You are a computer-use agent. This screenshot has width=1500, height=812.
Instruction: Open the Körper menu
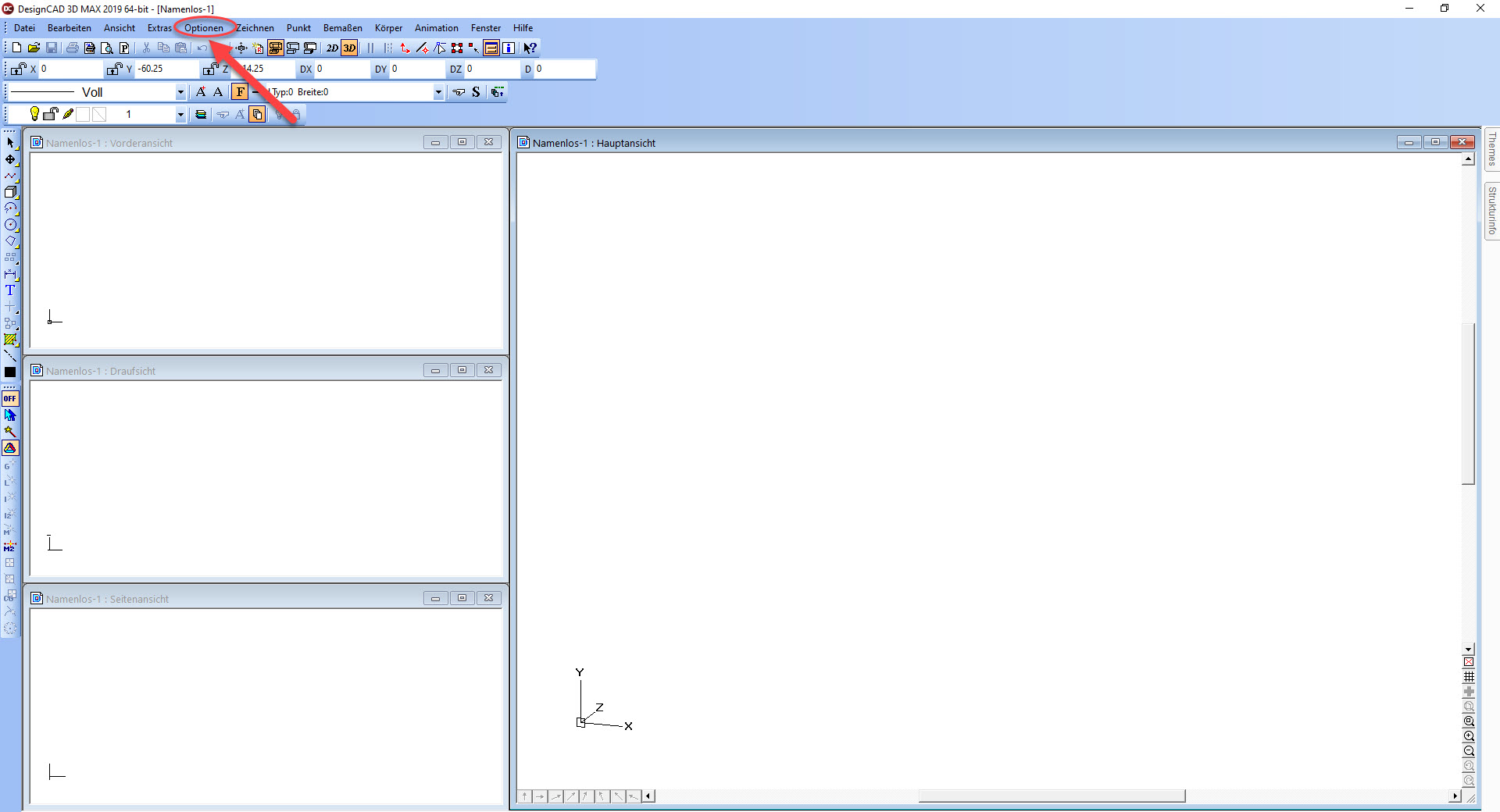click(388, 28)
